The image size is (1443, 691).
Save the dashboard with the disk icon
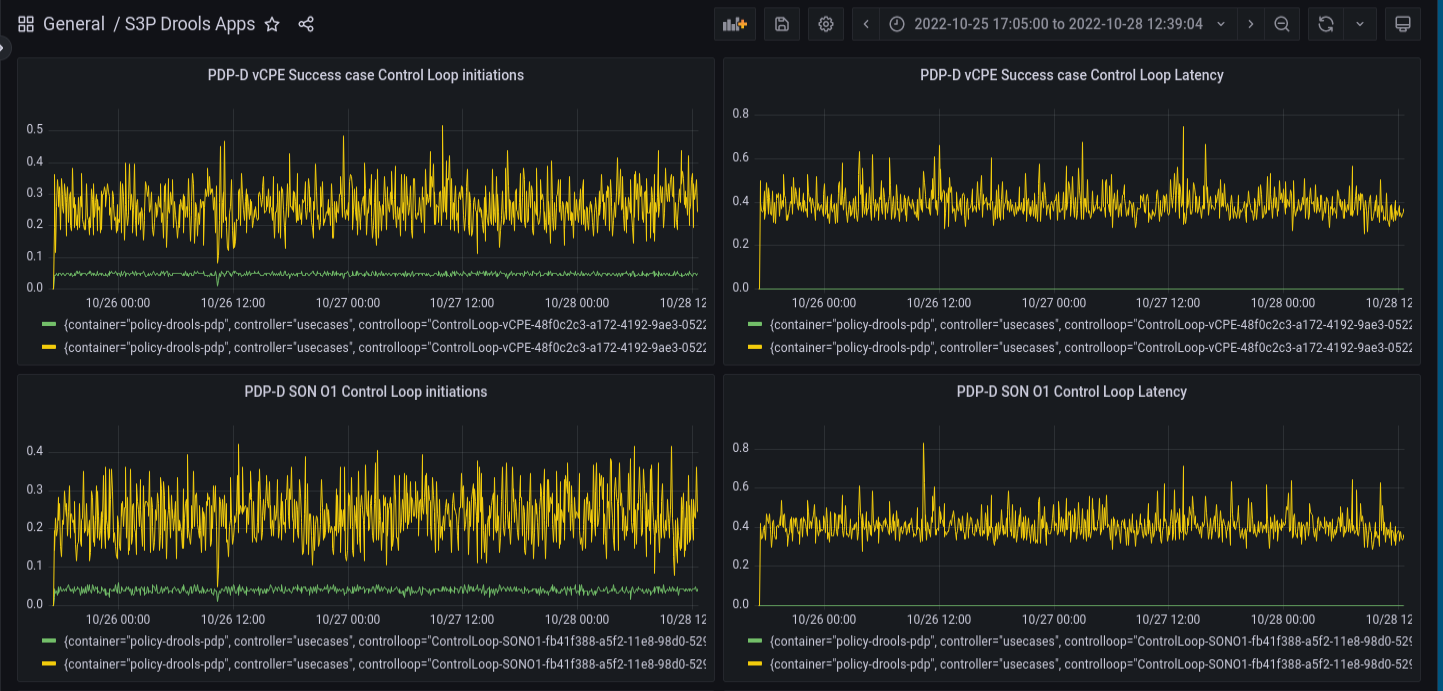[782, 24]
